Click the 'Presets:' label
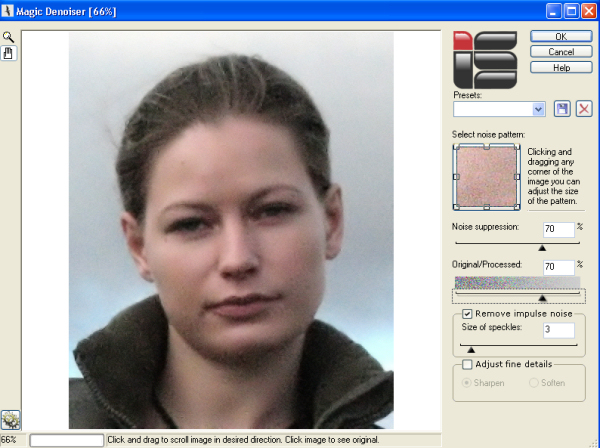The image size is (600, 448). tap(468, 95)
